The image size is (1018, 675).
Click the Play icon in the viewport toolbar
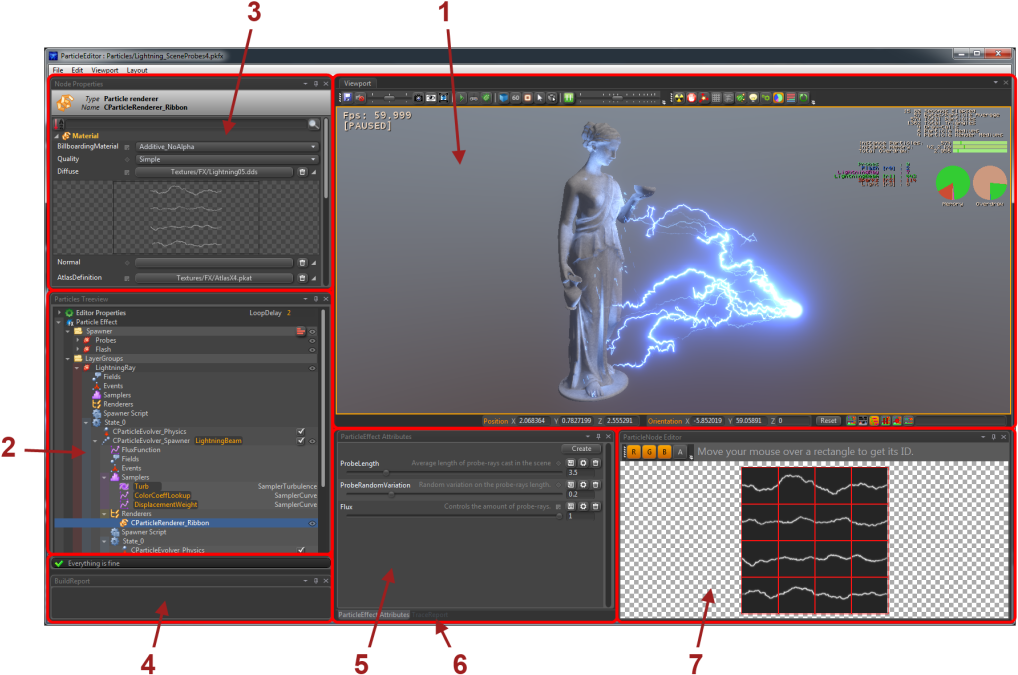pyautogui.click(x=461, y=96)
